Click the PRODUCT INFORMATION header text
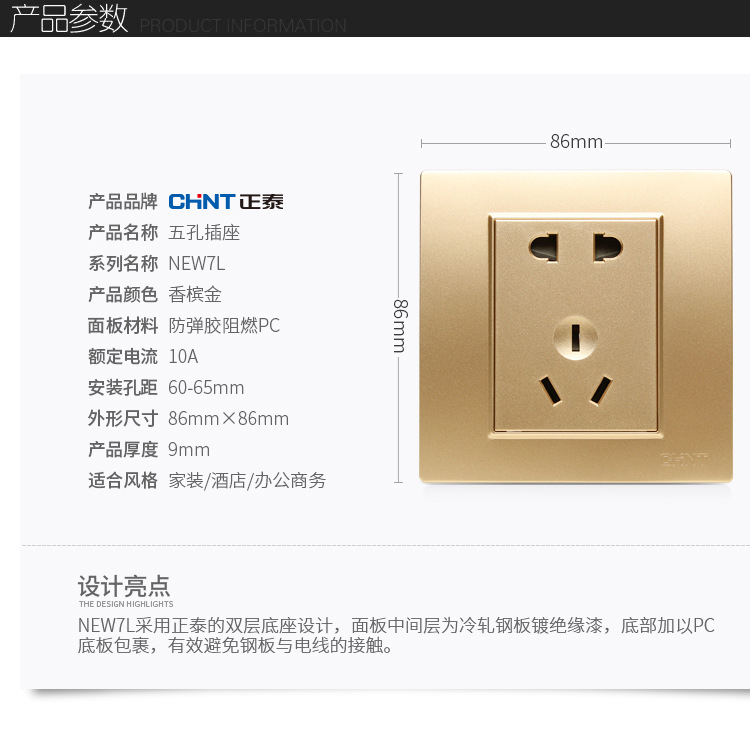 click(243, 25)
